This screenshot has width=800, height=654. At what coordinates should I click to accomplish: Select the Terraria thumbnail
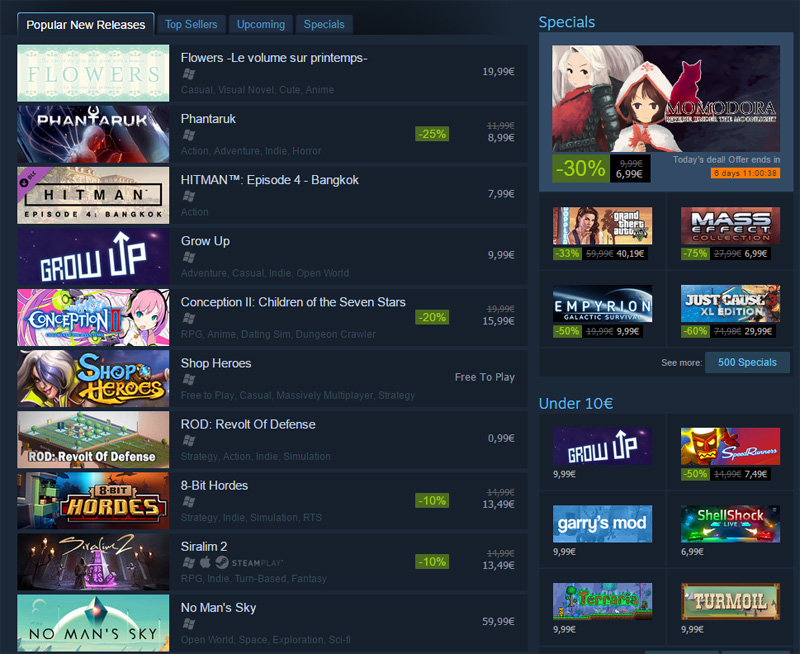pyautogui.click(x=602, y=601)
